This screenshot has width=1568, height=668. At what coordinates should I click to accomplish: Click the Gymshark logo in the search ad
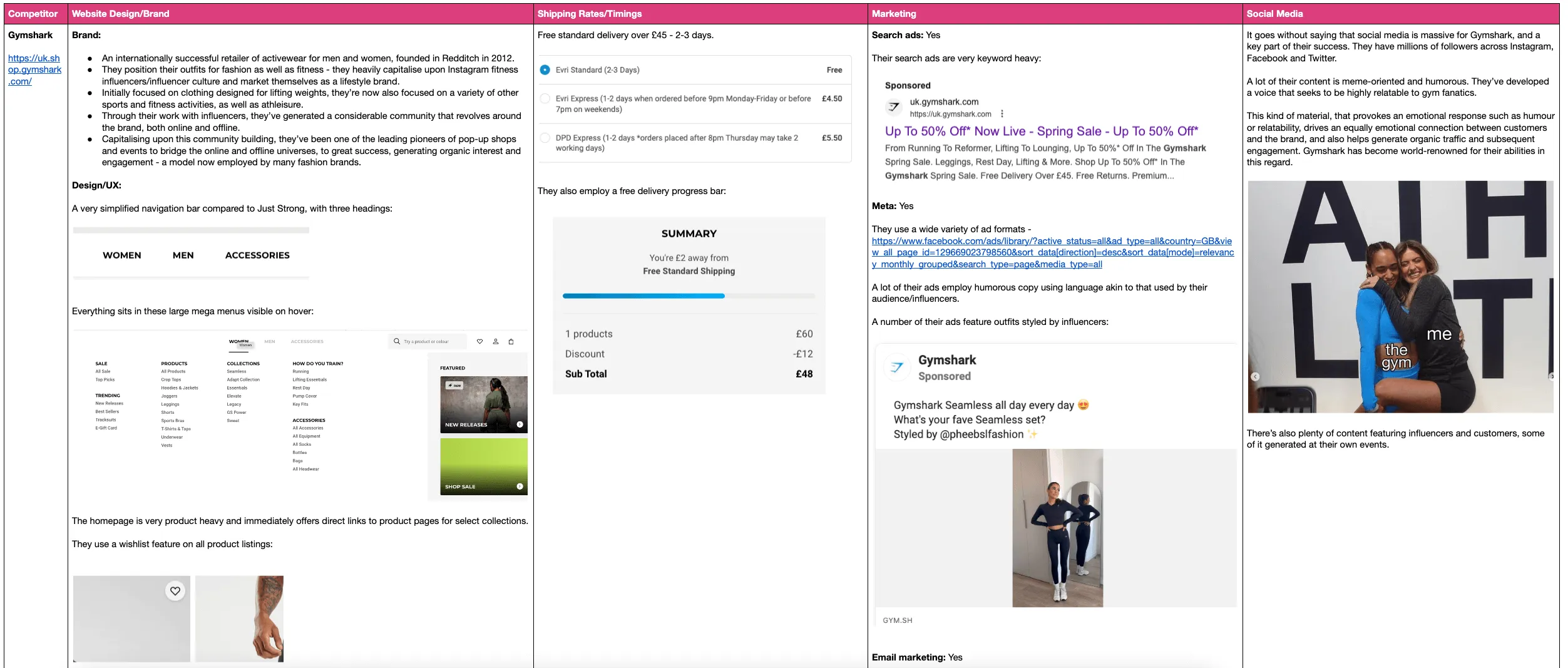point(894,107)
